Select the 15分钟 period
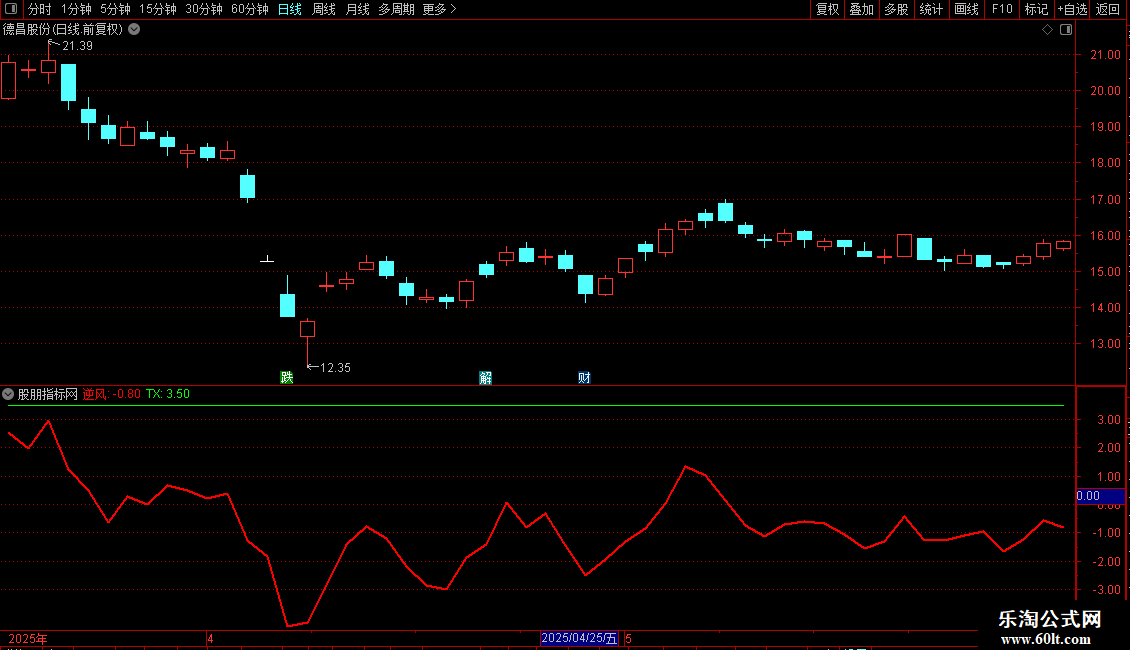Screen dimensions: 1130x650 pos(158,9)
